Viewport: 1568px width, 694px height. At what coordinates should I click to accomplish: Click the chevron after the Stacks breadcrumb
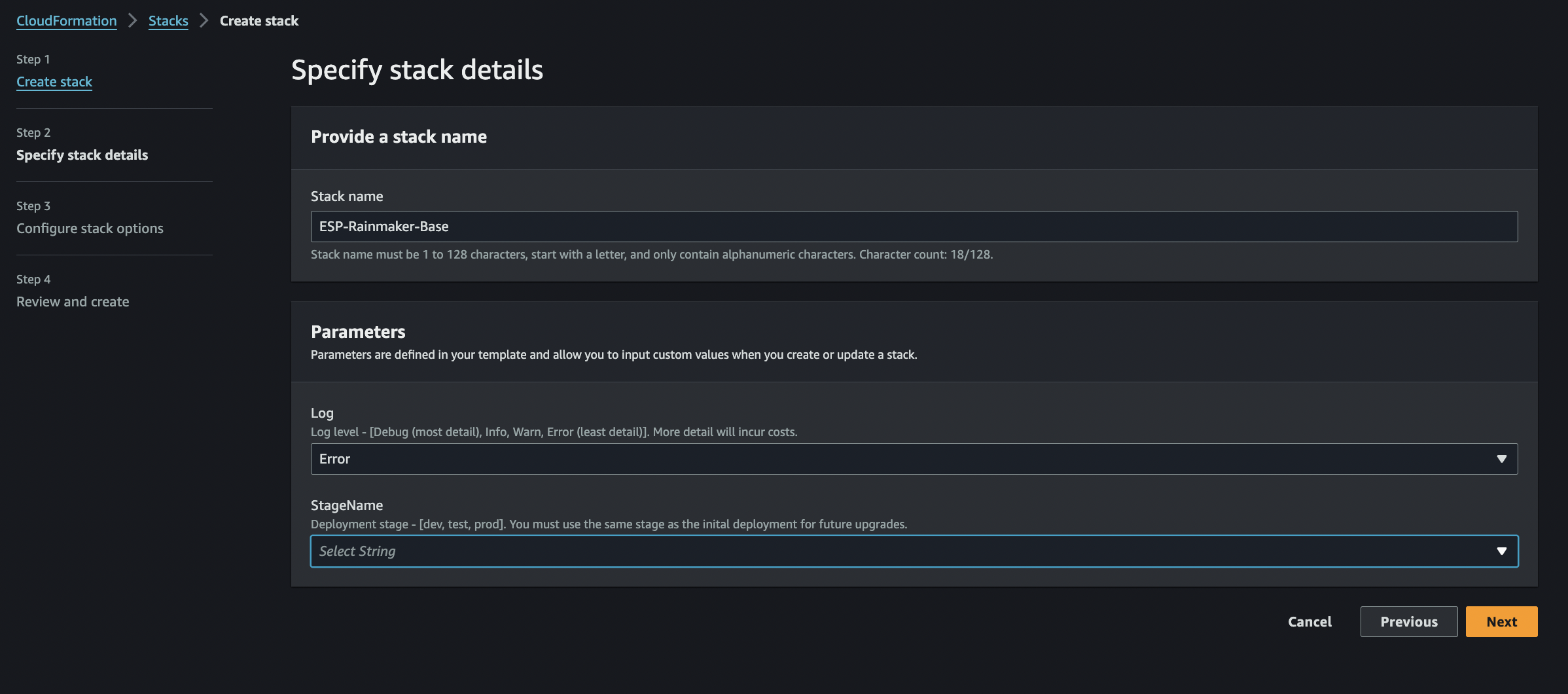[x=204, y=21]
